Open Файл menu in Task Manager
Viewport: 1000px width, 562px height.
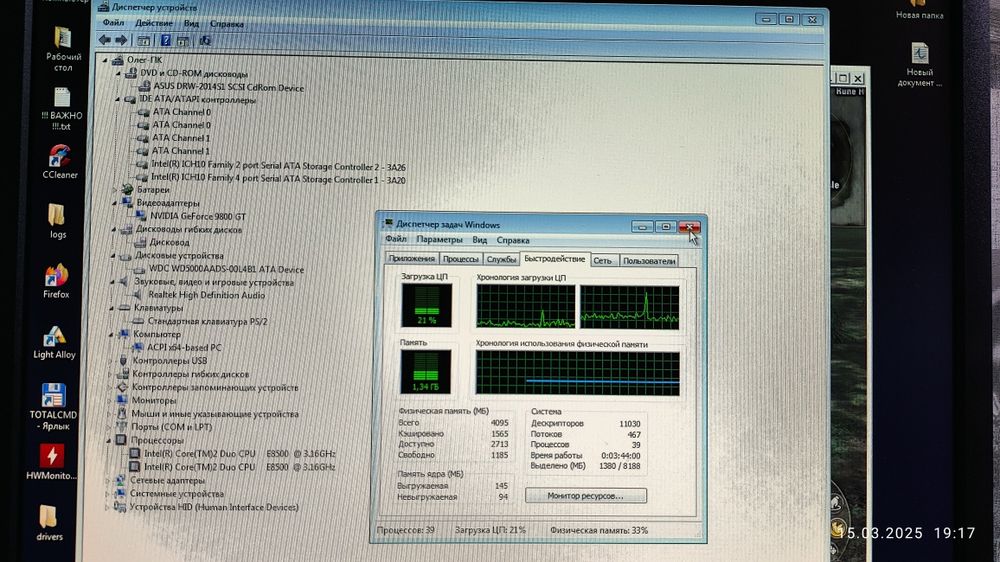[396, 239]
